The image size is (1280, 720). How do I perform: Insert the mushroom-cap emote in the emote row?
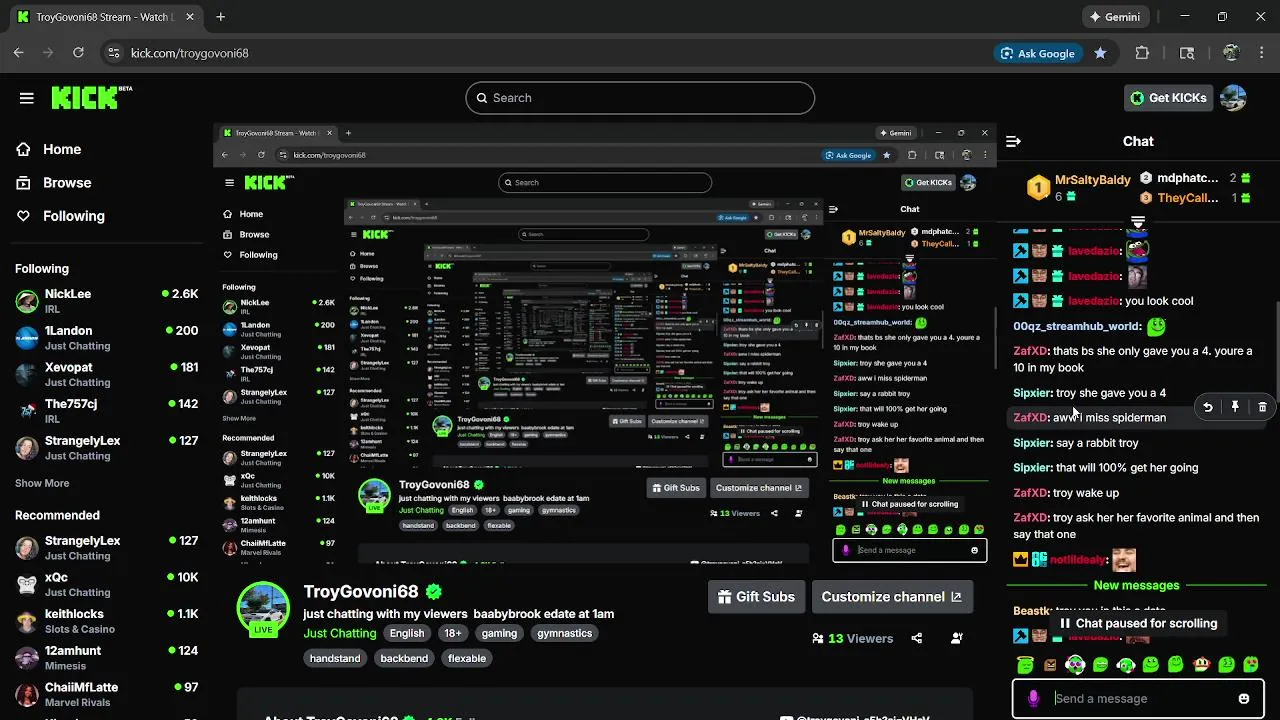click(x=1201, y=664)
